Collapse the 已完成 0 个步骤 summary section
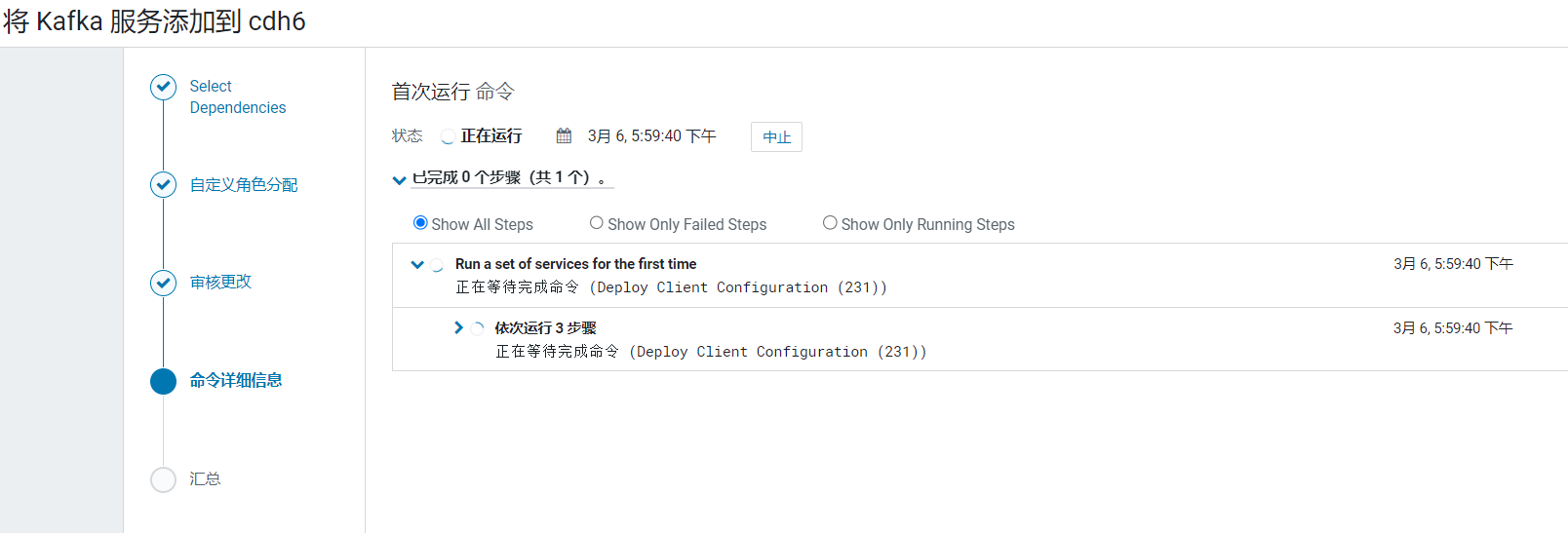 point(399,179)
